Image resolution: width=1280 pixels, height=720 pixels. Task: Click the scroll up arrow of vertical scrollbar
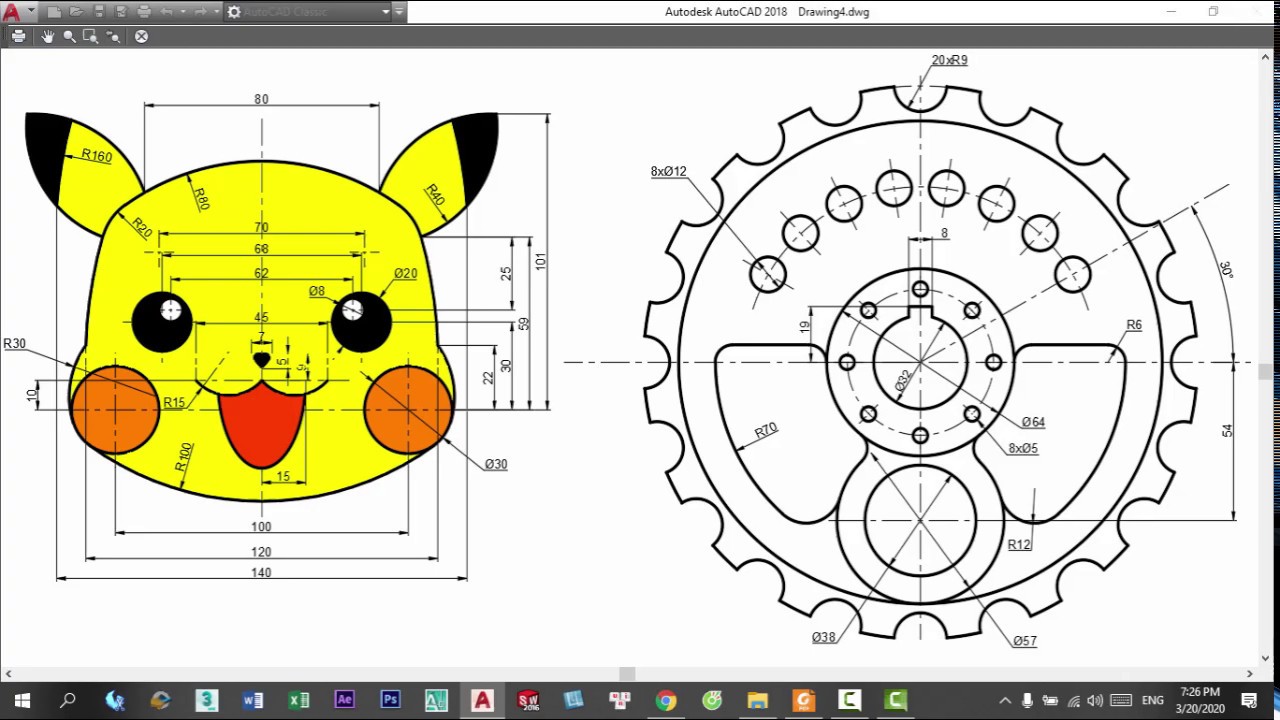click(x=1265, y=58)
